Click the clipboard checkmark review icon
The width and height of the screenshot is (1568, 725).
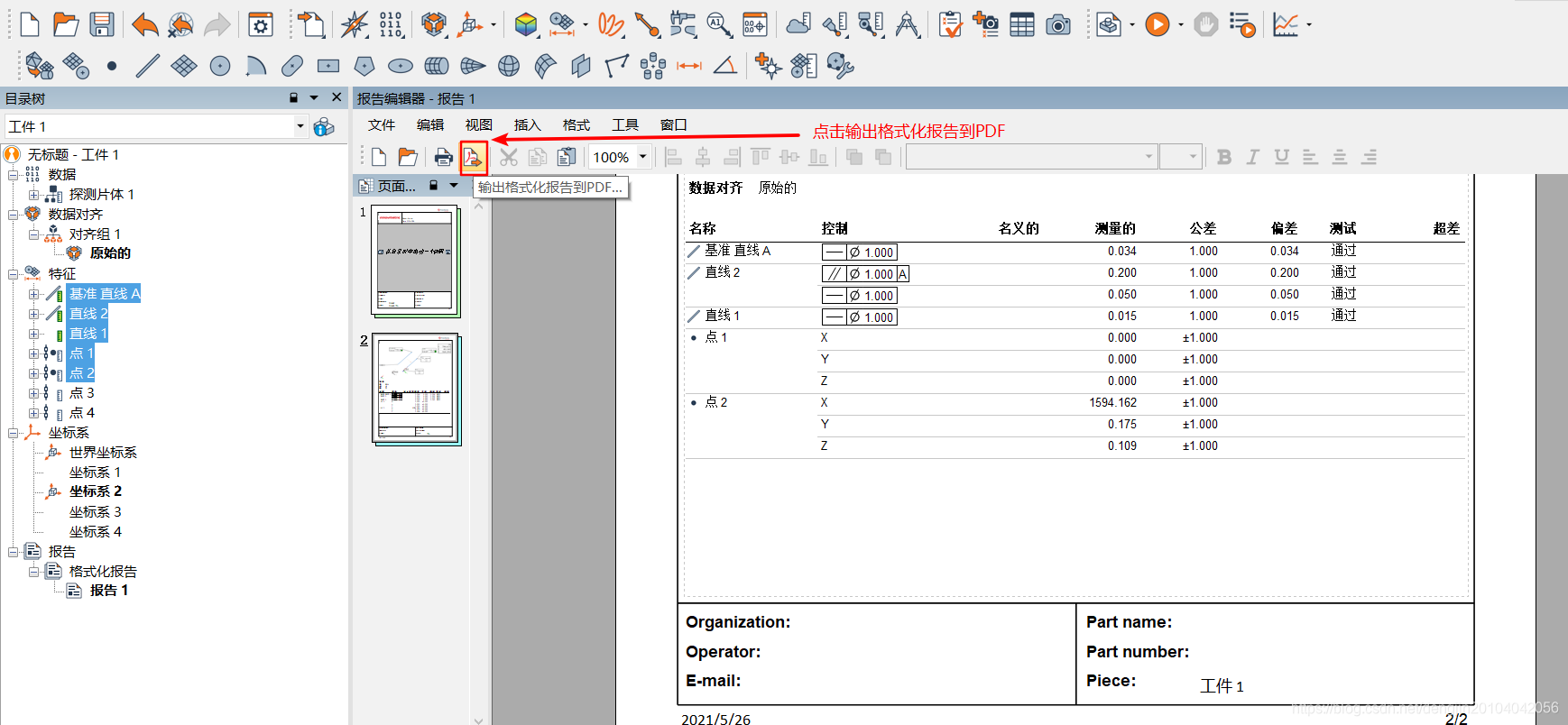point(950,24)
